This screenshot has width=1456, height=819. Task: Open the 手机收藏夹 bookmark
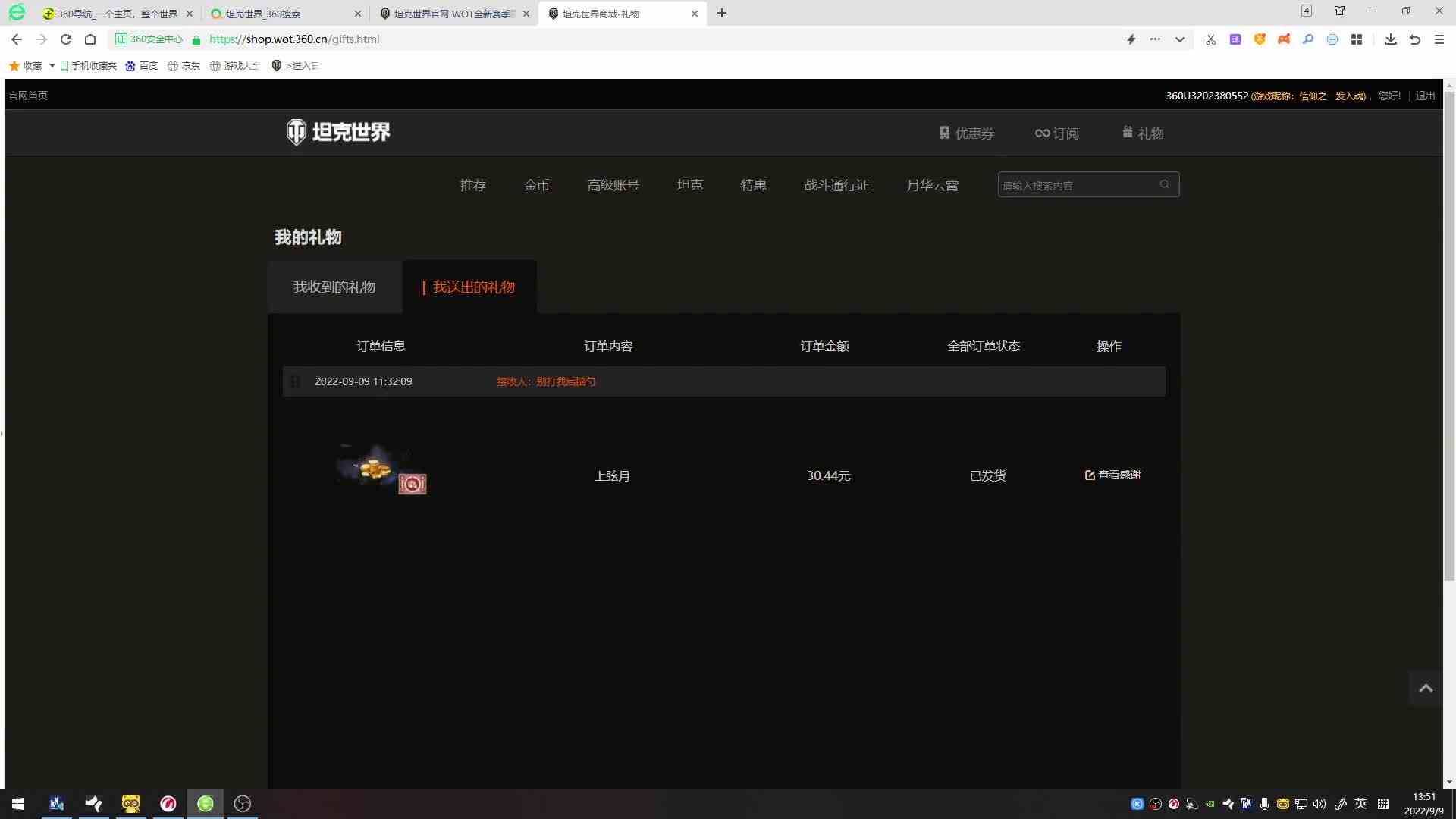coord(88,66)
